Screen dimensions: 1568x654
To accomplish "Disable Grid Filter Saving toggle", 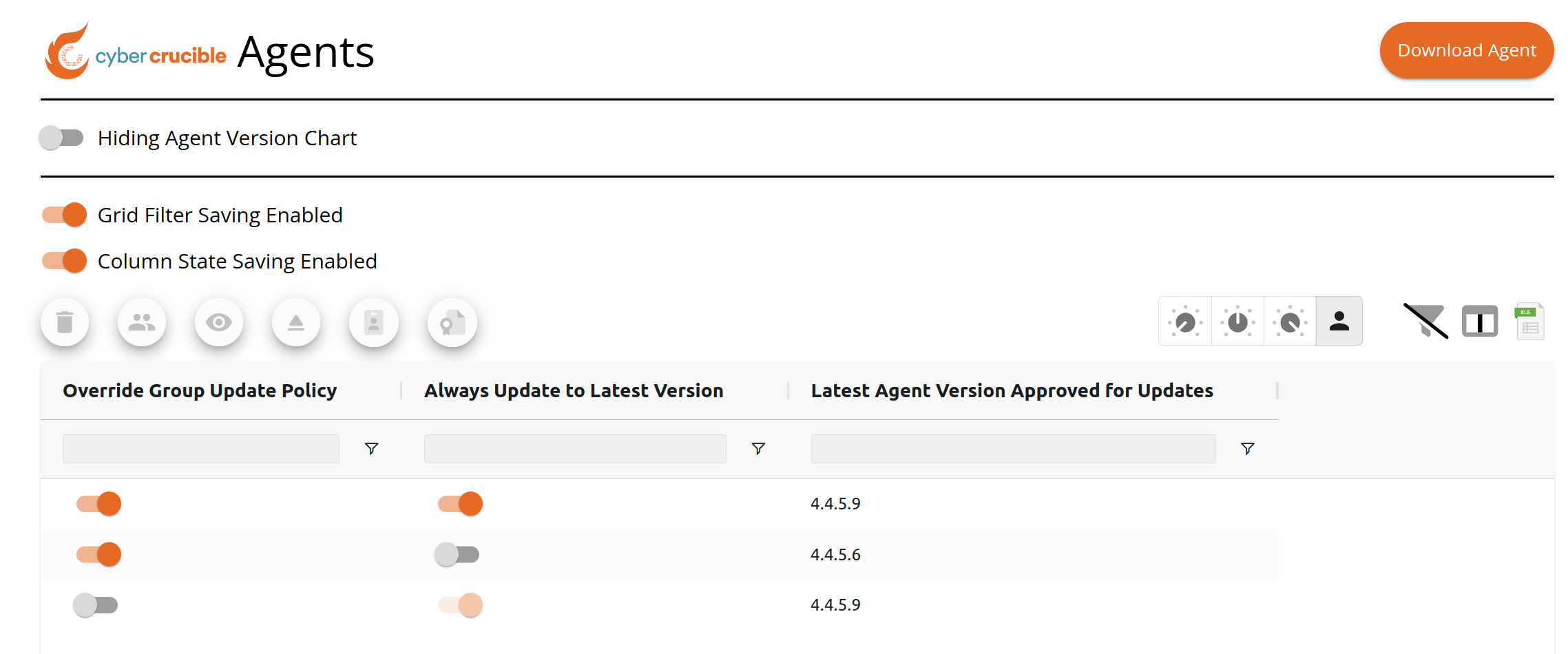I will point(64,215).
